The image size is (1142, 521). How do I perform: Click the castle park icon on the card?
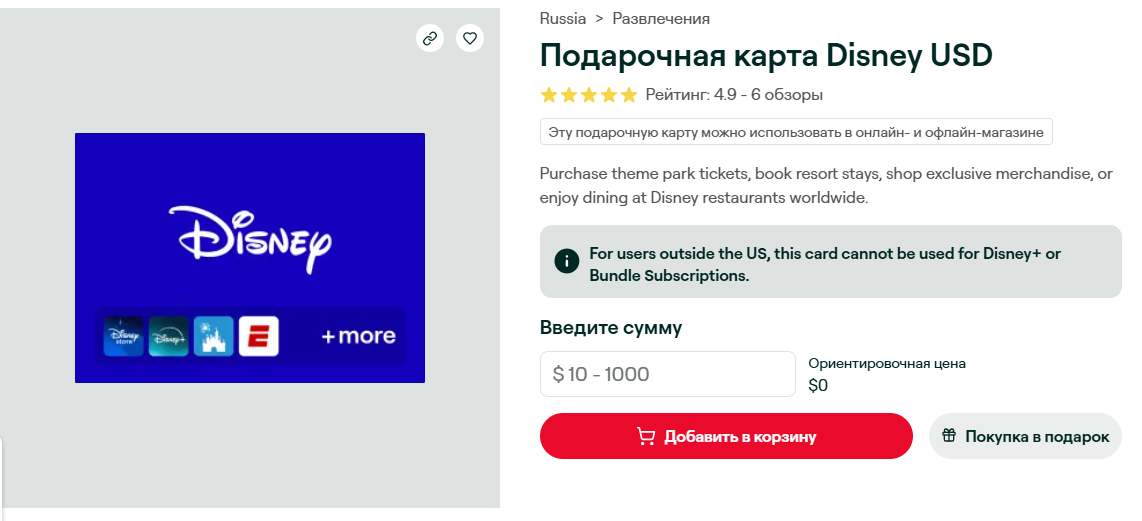click(x=213, y=337)
